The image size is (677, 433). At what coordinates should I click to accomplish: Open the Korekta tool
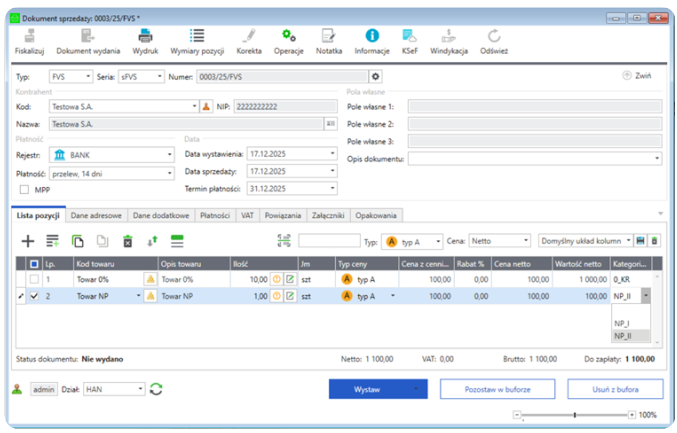click(249, 37)
